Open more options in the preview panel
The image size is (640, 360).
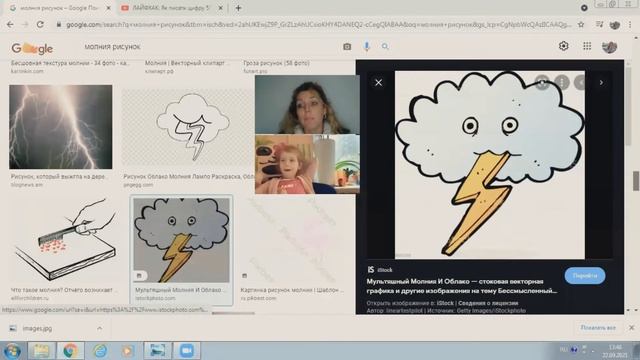562,83
